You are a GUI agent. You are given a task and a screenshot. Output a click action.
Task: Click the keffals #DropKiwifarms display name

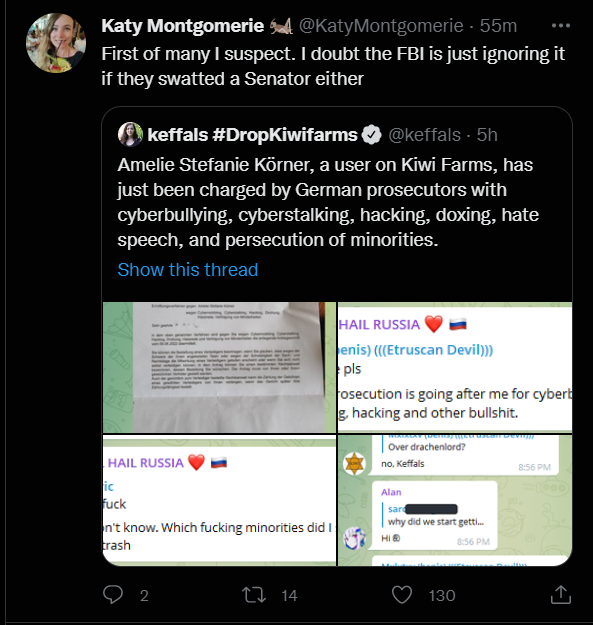[x=253, y=135]
